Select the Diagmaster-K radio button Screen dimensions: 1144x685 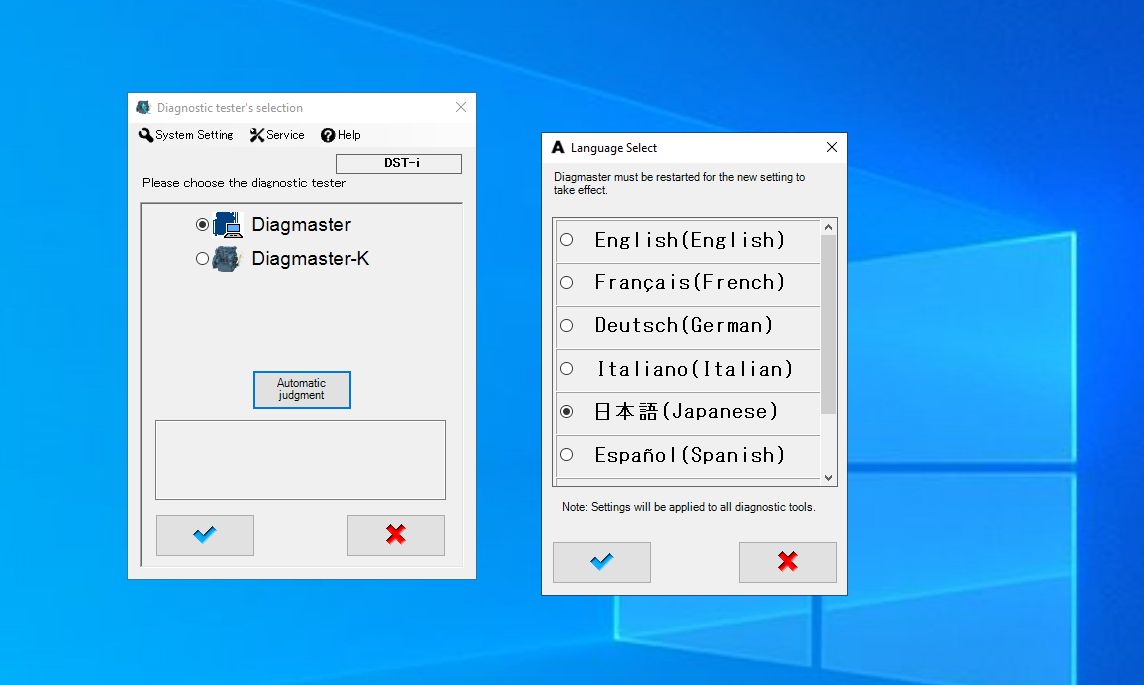click(202, 258)
